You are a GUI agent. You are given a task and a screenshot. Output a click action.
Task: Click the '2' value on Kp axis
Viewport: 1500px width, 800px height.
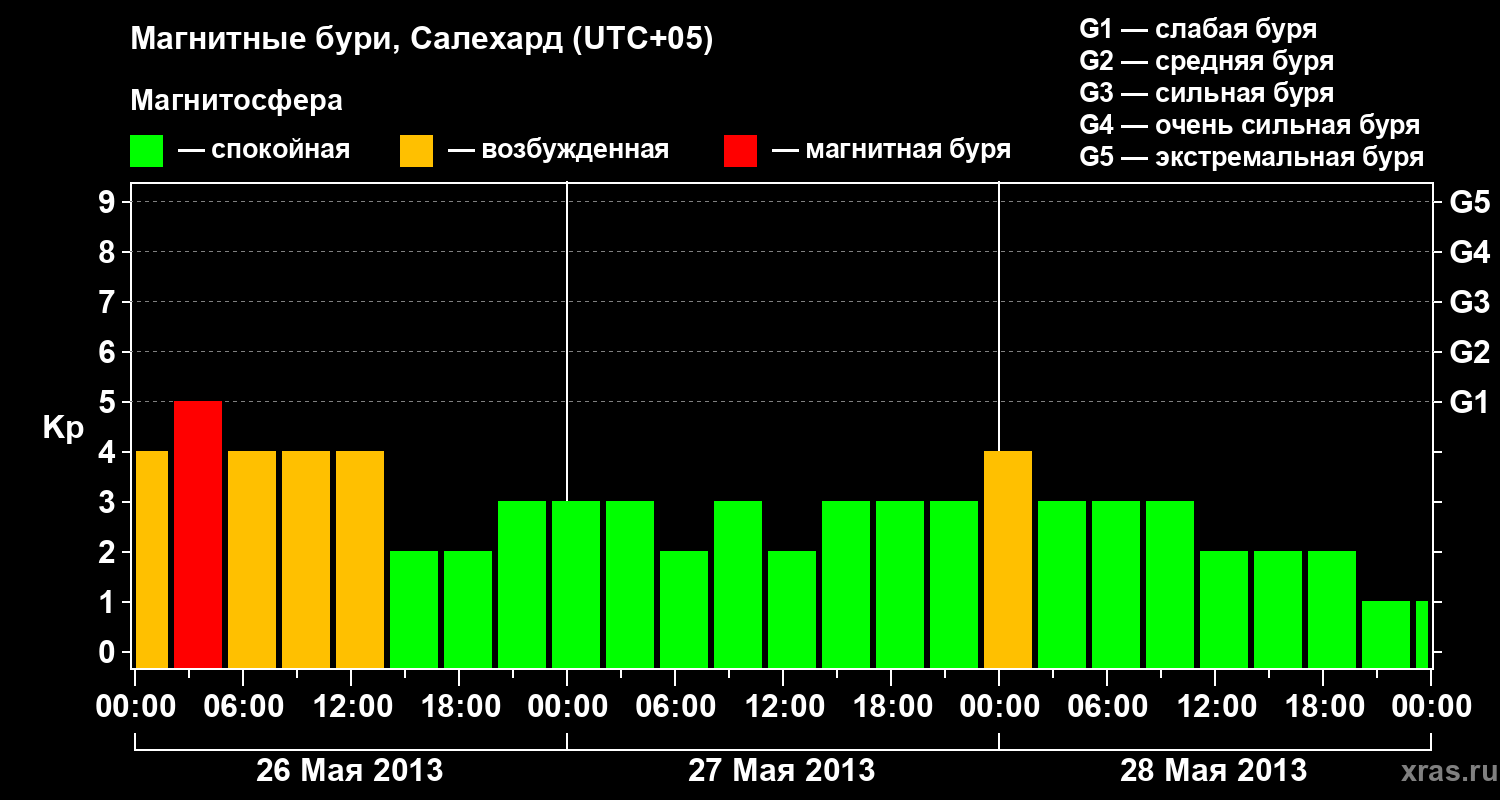109,552
